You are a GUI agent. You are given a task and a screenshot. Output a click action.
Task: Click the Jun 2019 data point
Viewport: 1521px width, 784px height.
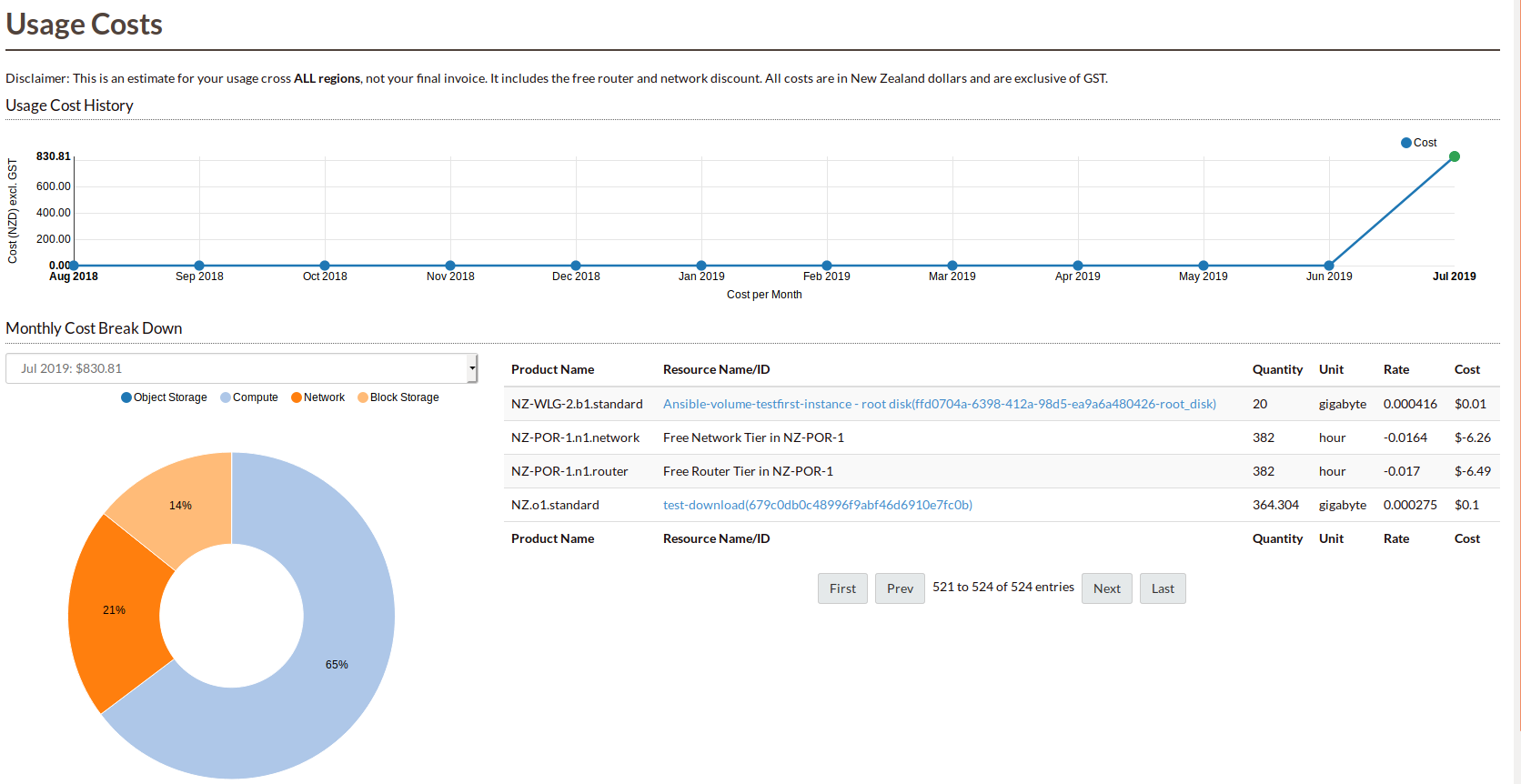tap(1329, 266)
